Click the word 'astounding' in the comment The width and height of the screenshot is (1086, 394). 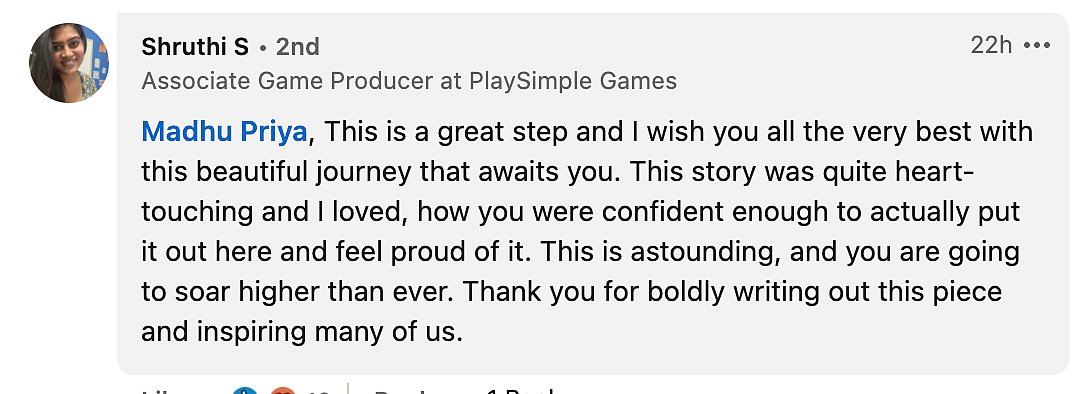click(x=709, y=252)
